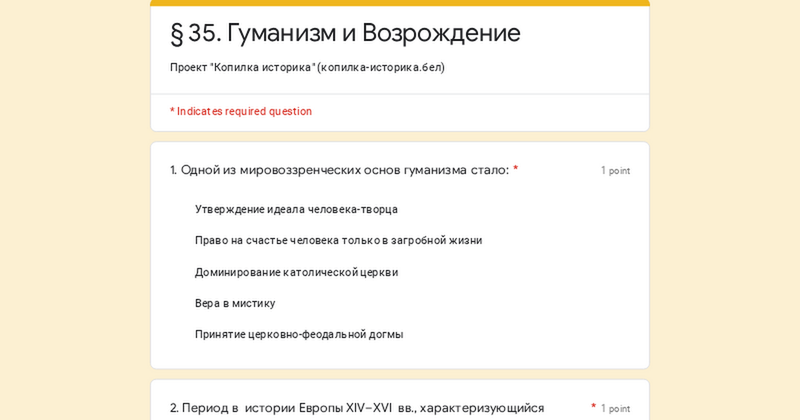This screenshot has width=800, height=420.
Task: Mark "Вера в мистику" as the answer
Action: tap(235, 303)
